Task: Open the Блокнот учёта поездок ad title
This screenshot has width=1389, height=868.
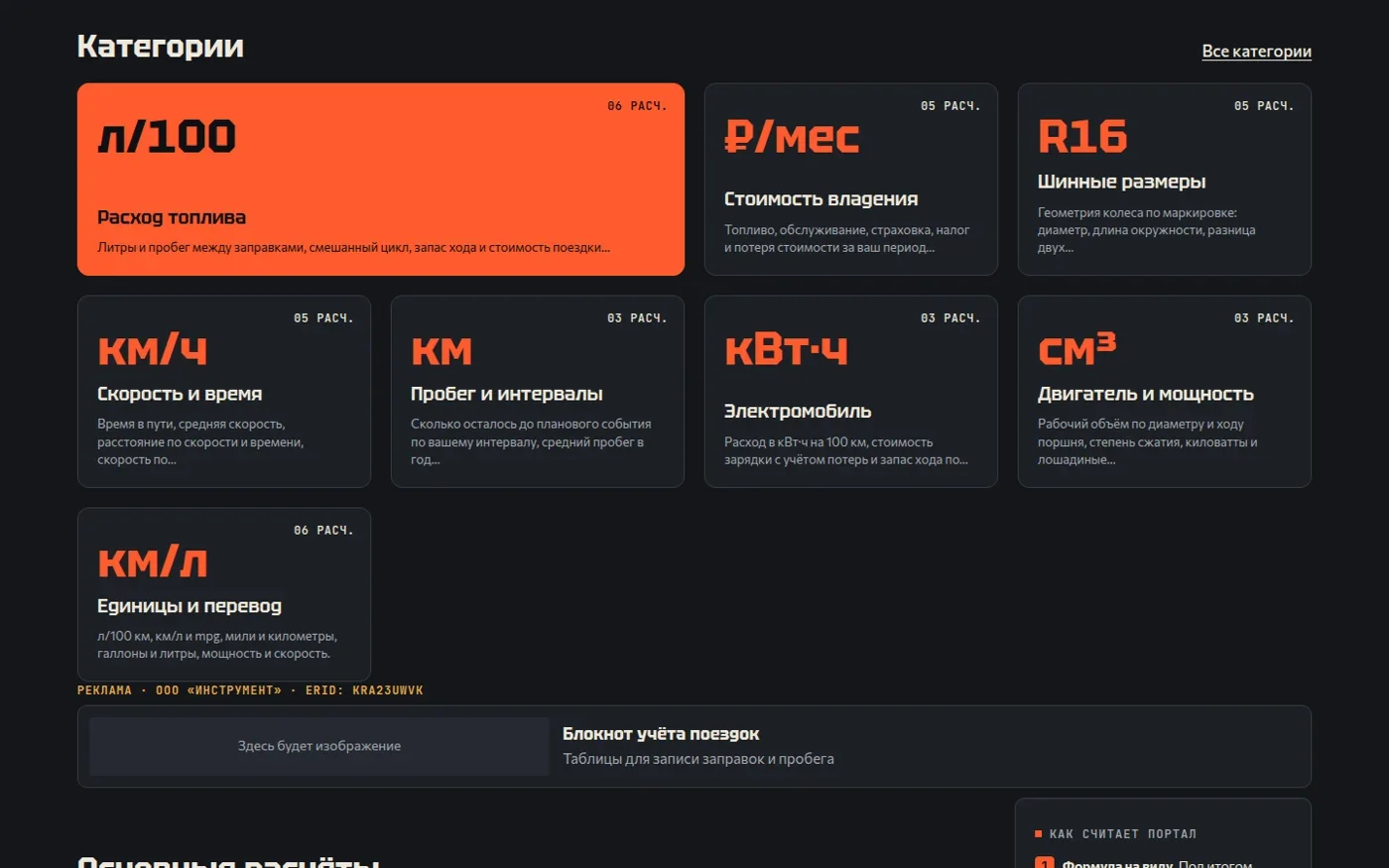Action: coord(661,734)
